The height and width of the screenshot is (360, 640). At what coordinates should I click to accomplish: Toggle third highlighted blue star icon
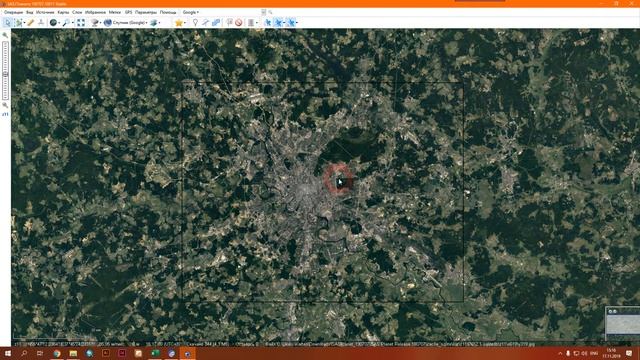pyautogui.click(x=291, y=22)
